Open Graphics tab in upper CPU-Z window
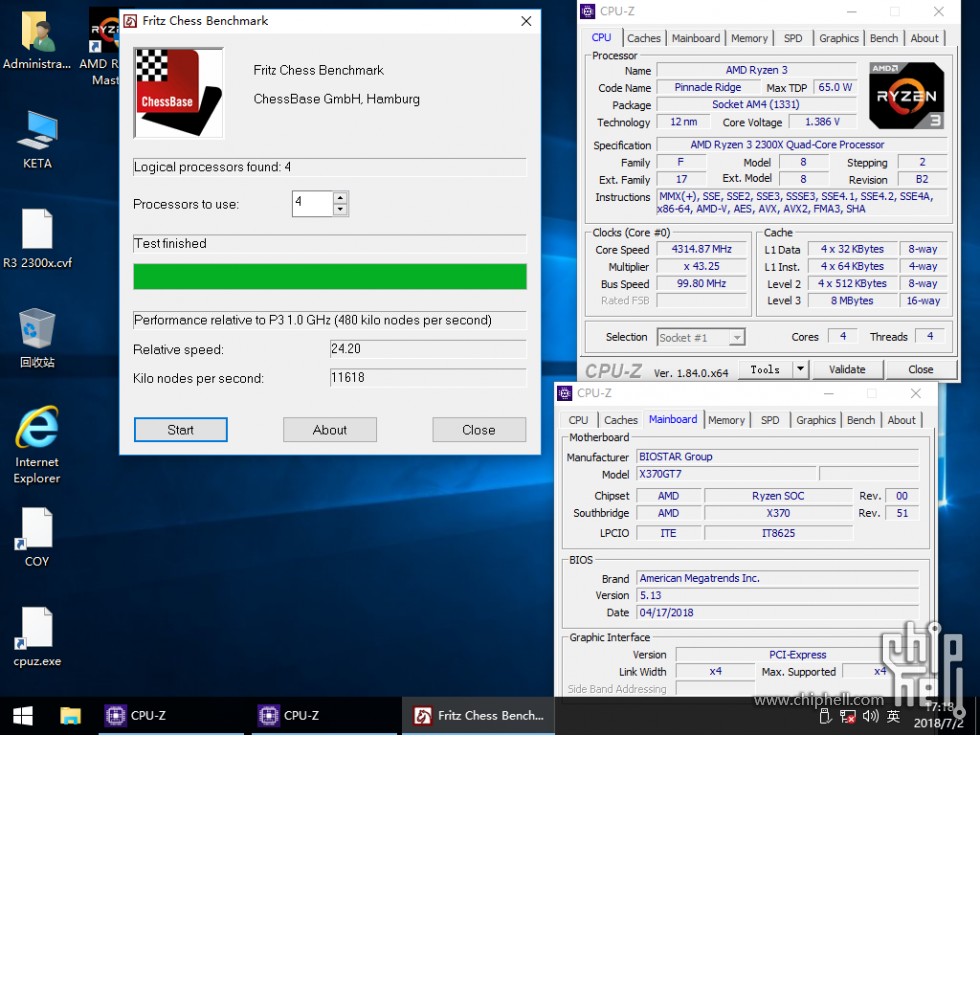This screenshot has height=990, width=980. point(839,38)
